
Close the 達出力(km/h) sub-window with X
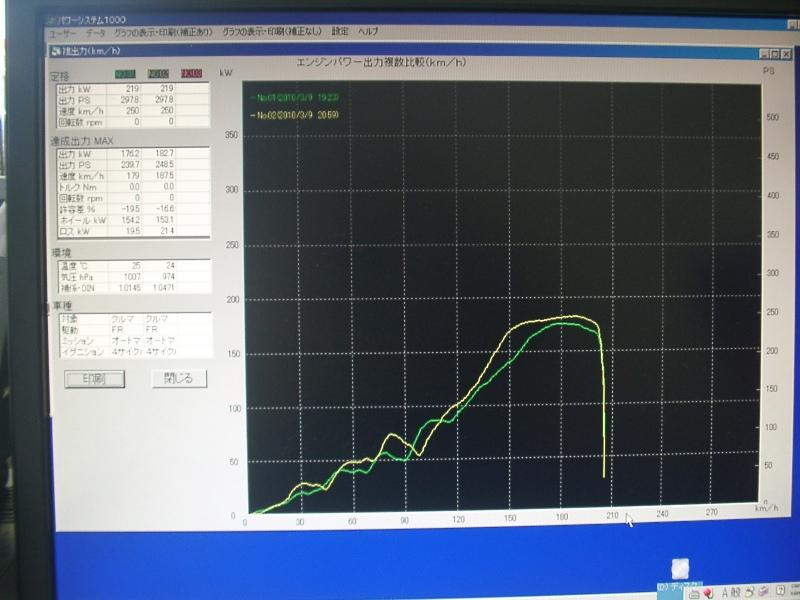click(x=786, y=54)
